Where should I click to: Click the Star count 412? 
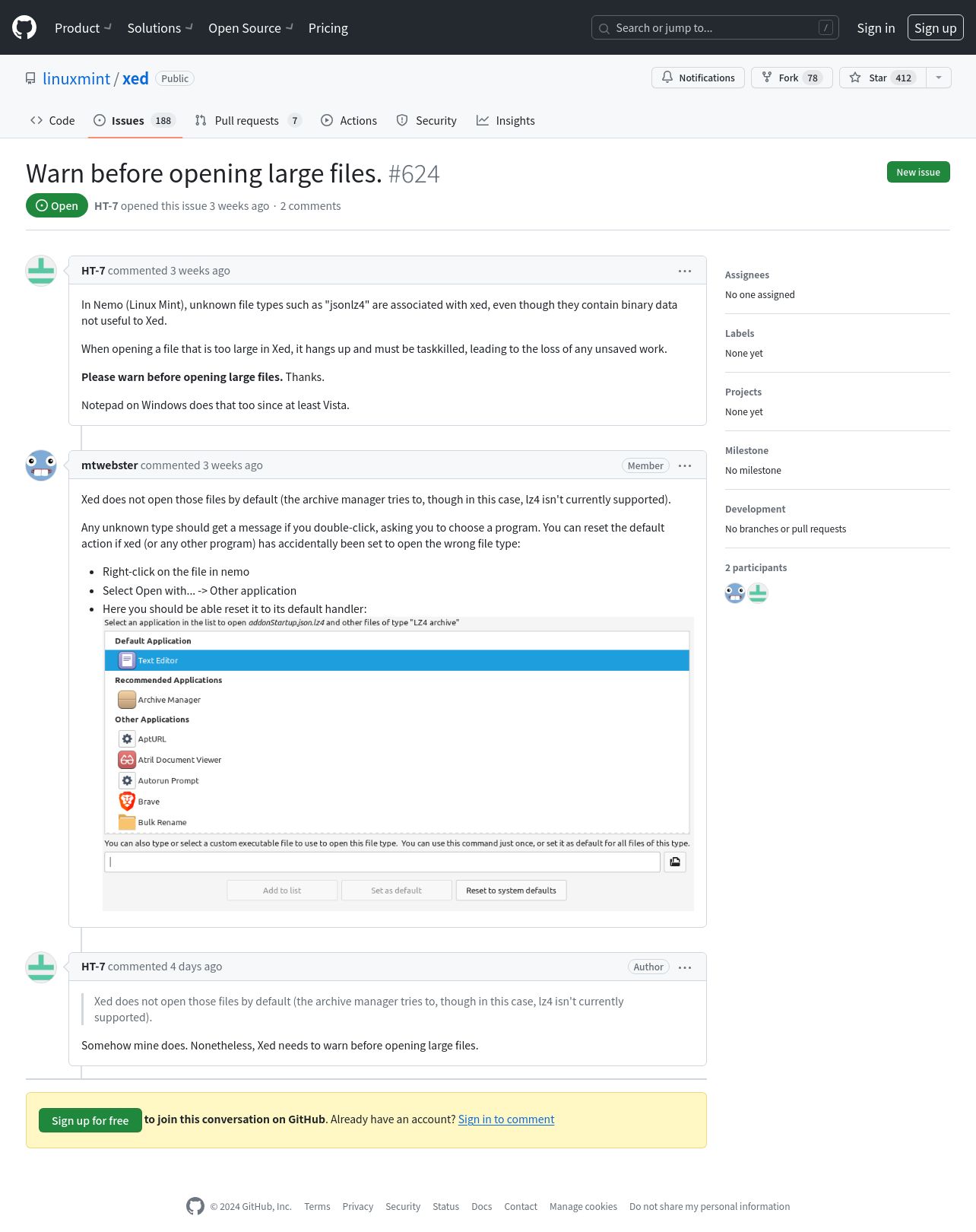(903, 78)
